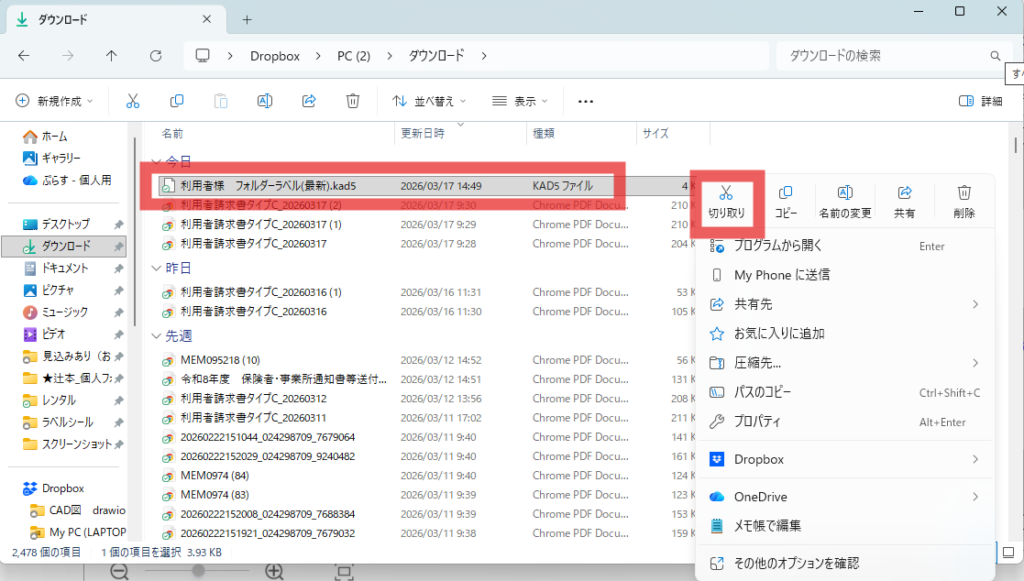This screenshot has width=1024, height=581.
Task: Select プロパティ from the context menu
Action: tap(757, 422)
